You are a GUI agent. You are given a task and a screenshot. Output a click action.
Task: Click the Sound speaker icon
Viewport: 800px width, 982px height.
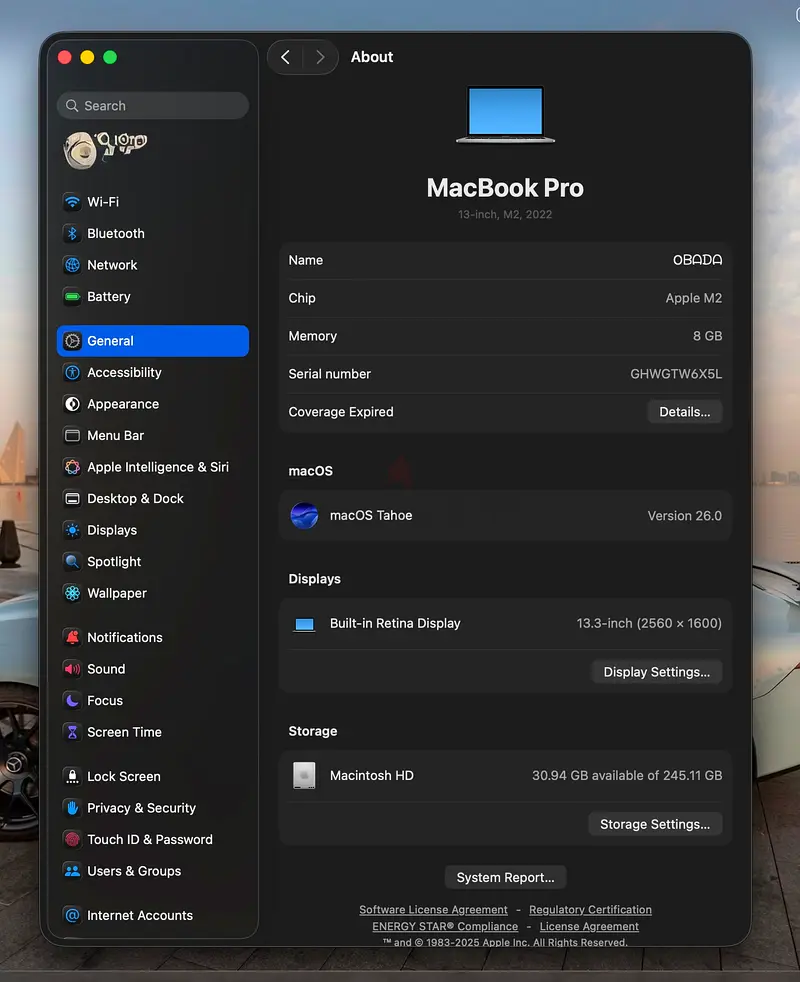tap(73, 669)
